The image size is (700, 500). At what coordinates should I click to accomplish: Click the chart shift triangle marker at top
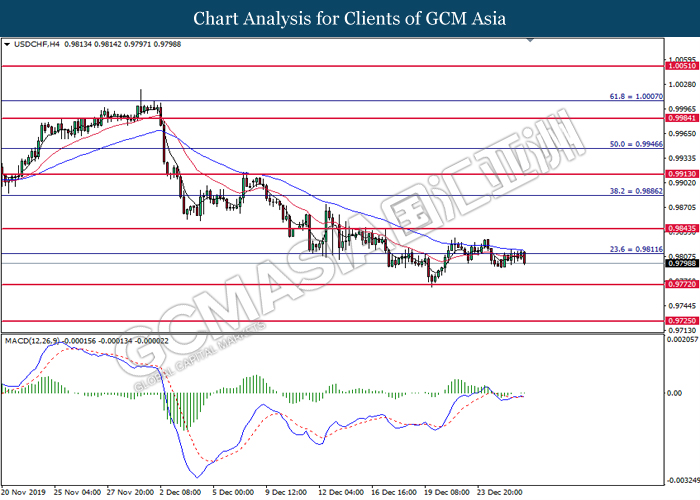pos(530,40)
